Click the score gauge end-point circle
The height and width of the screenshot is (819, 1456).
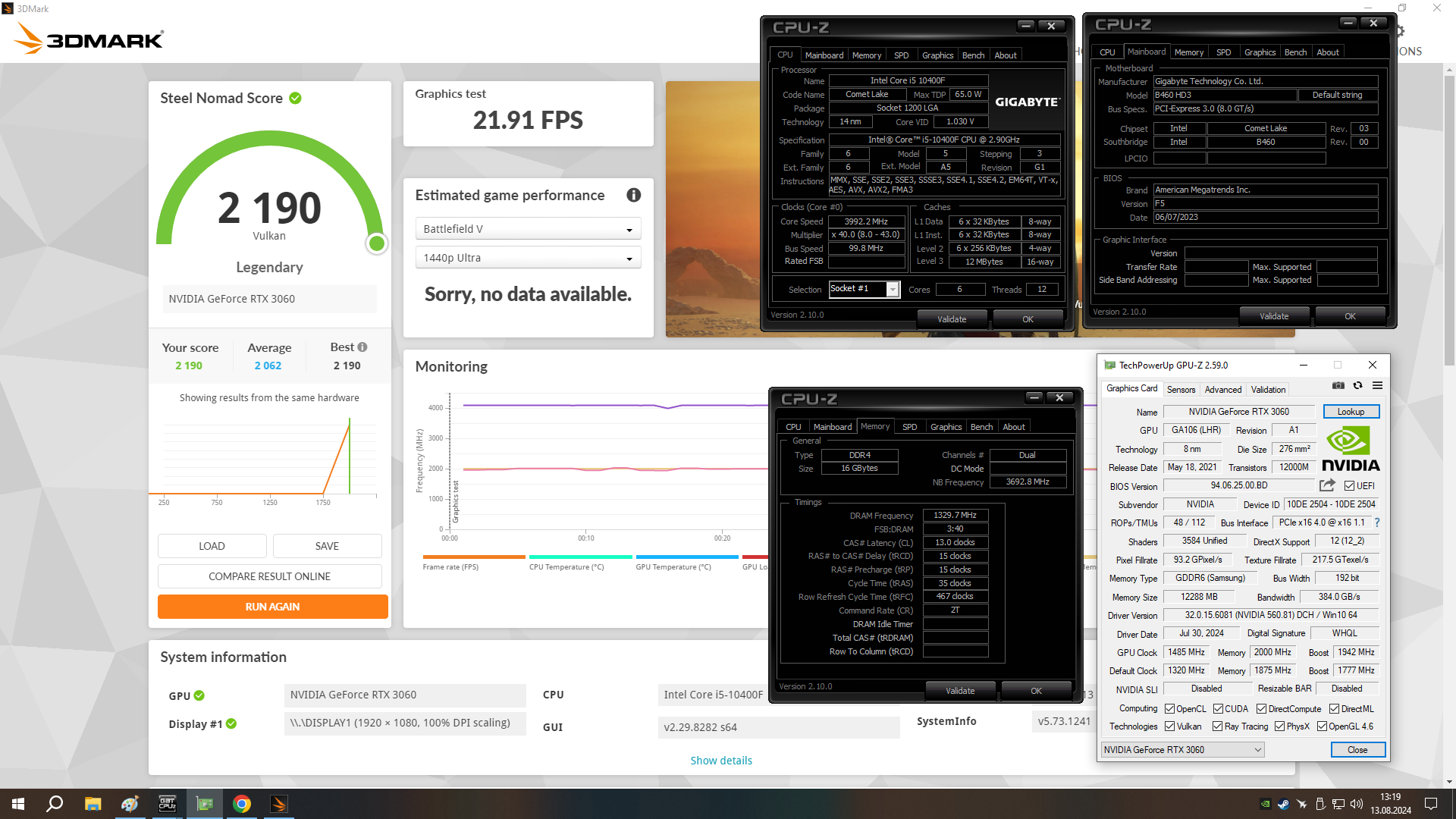pyautogui.click(x=376, y=243)
